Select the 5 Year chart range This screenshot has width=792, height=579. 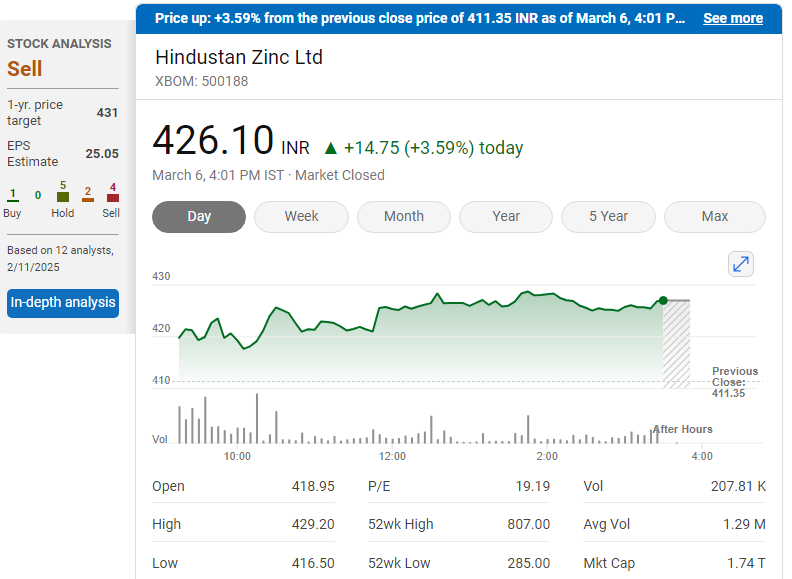tap(608, 216)
